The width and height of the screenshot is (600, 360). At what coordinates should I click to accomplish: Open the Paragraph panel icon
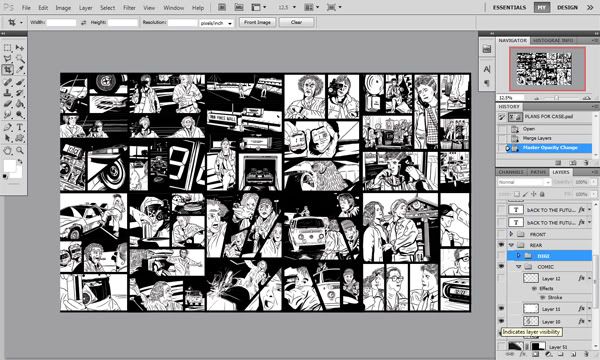pyautogui.click(x=487, y=83)
